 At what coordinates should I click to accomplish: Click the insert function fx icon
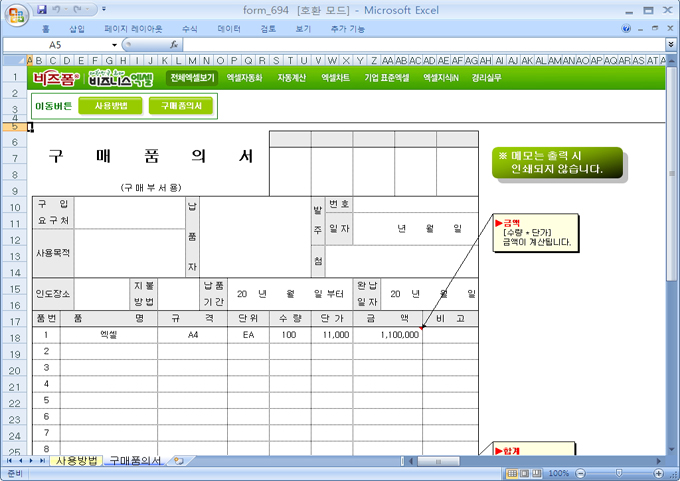coord(174,45)
